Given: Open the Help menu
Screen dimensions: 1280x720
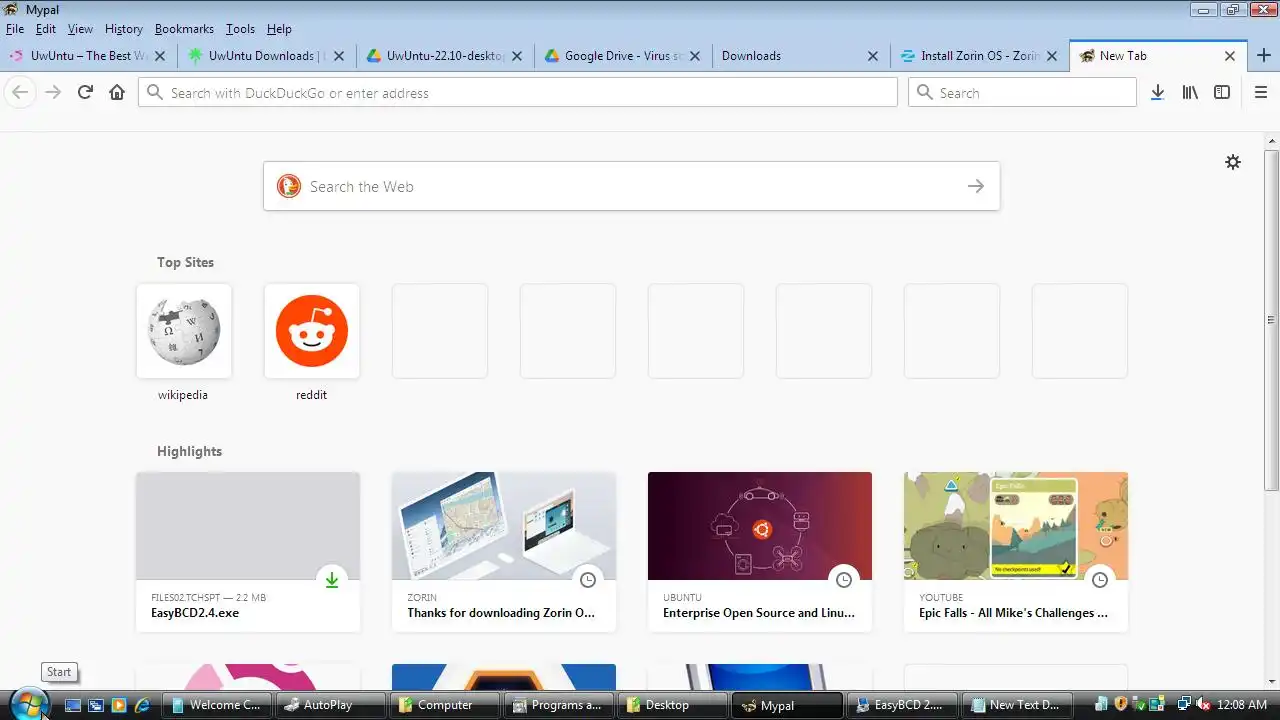Looking at the screenshot, I should coord(279,29).
